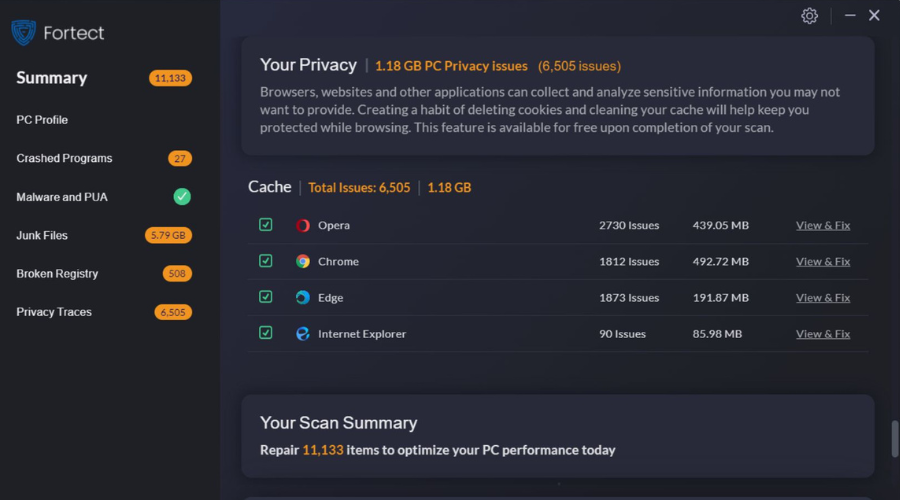Click the 492.72 MB value
Viewport: 900px width, 500px height.
point(720,262)
